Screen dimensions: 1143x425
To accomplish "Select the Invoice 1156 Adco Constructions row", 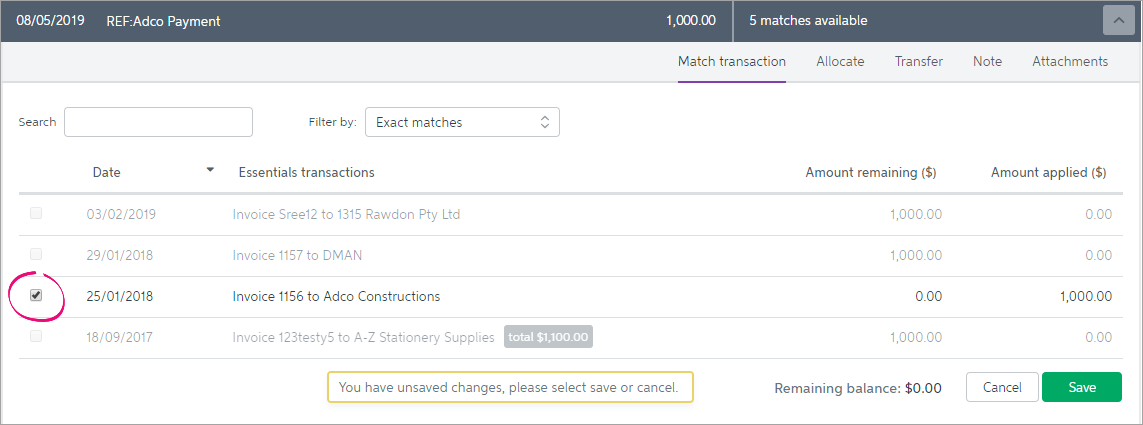I will (571, 297).
